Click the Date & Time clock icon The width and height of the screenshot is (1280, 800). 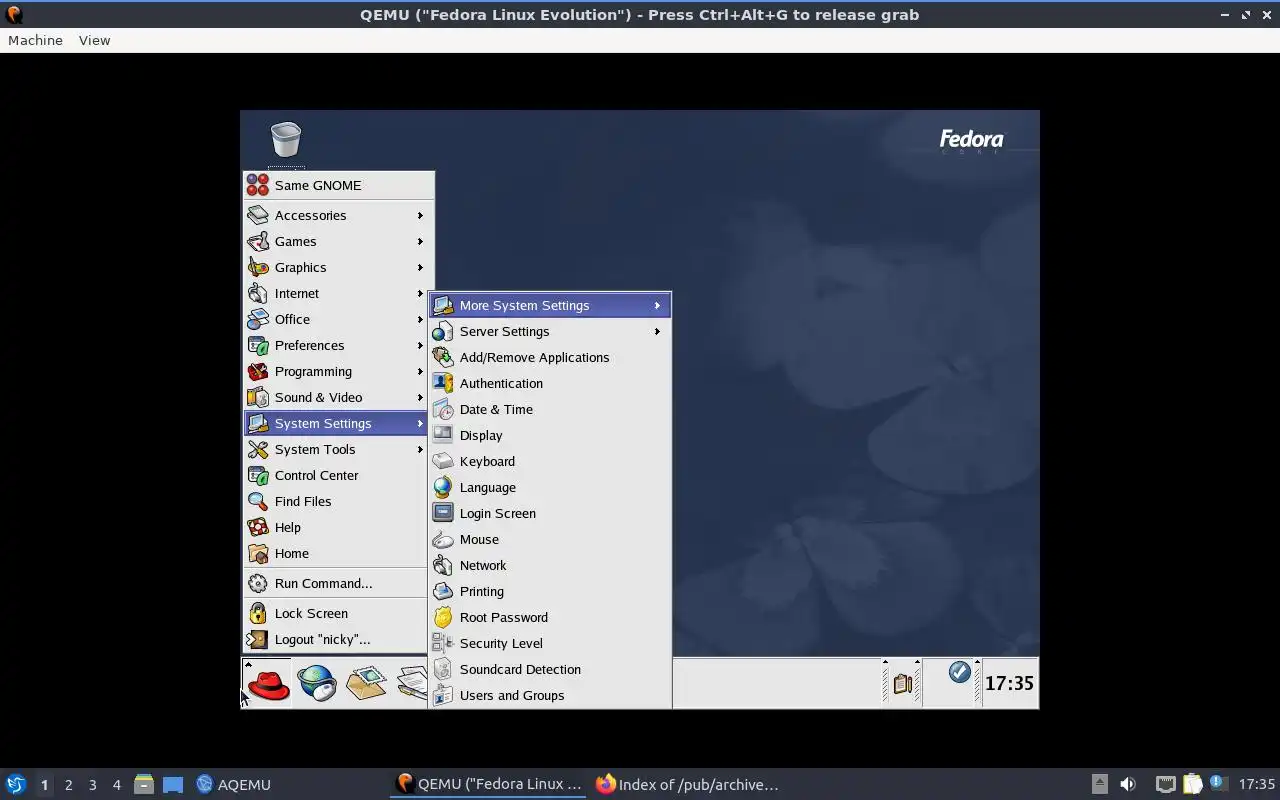tap(443, 409)
